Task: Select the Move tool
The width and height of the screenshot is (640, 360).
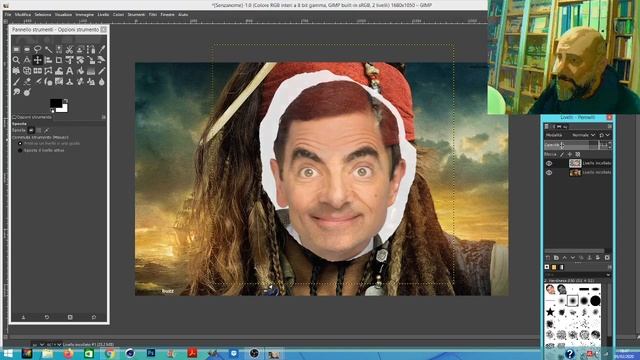Action: pos(38,60)
